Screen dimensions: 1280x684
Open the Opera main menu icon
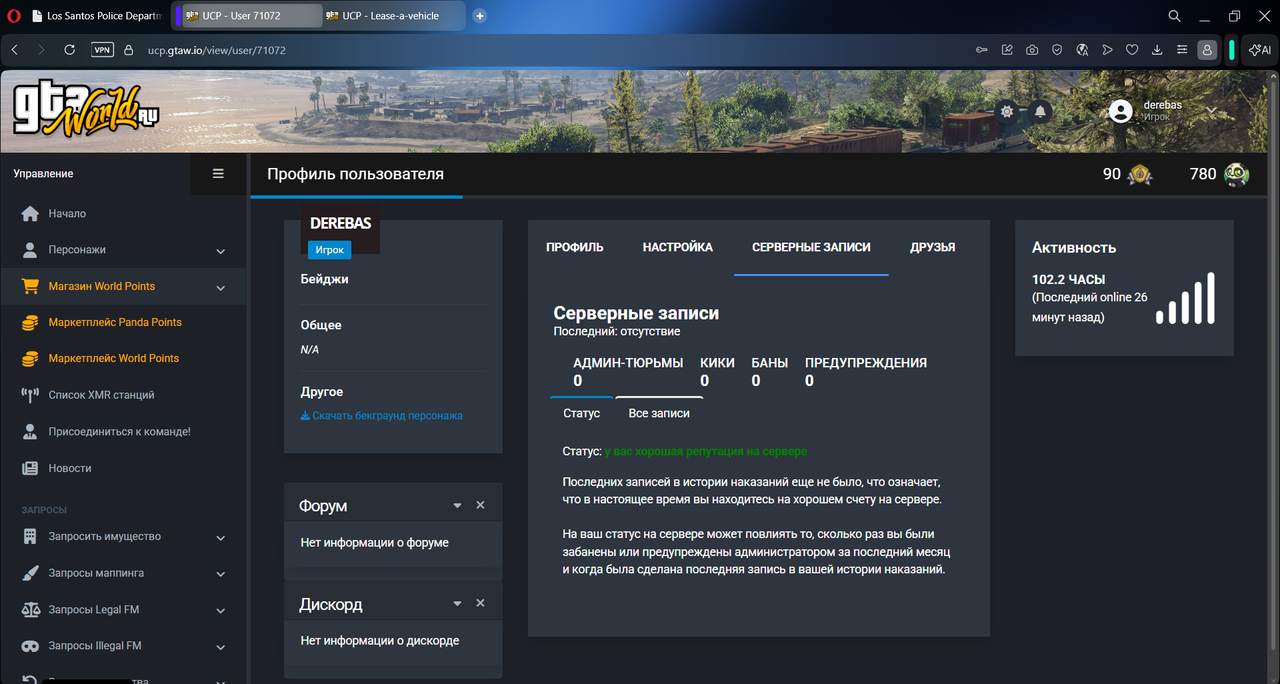click(14, 16)
